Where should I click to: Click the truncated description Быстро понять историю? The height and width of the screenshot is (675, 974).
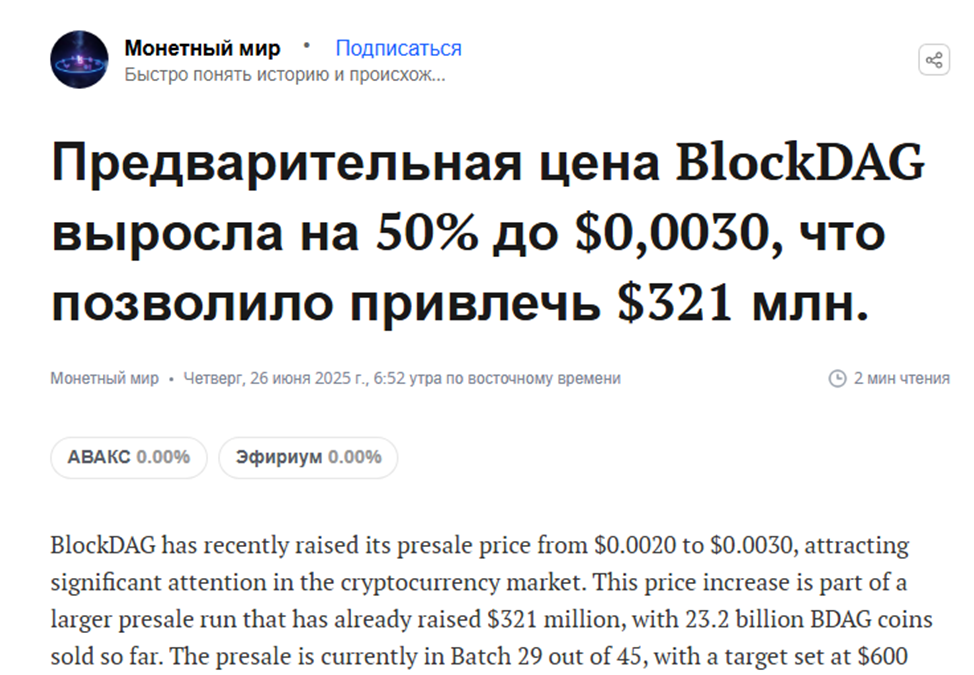(x=284, y=75)
